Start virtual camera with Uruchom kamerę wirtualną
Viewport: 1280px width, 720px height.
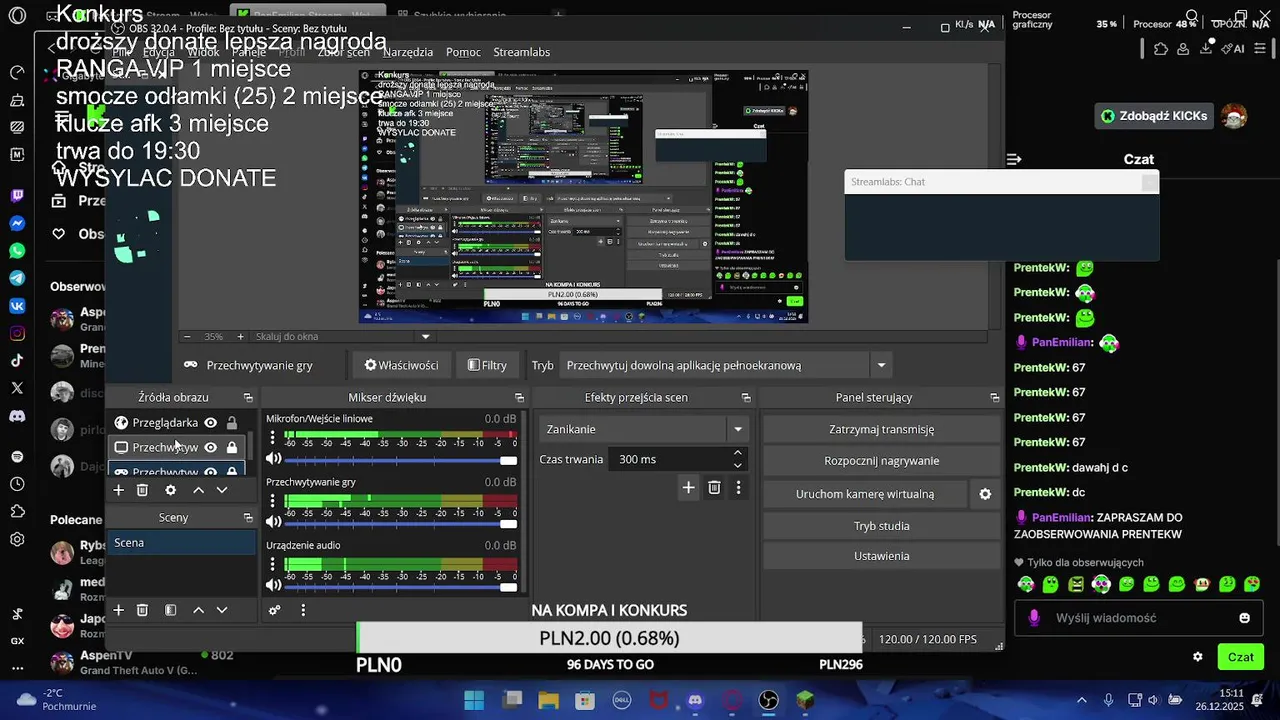(865, 494)
